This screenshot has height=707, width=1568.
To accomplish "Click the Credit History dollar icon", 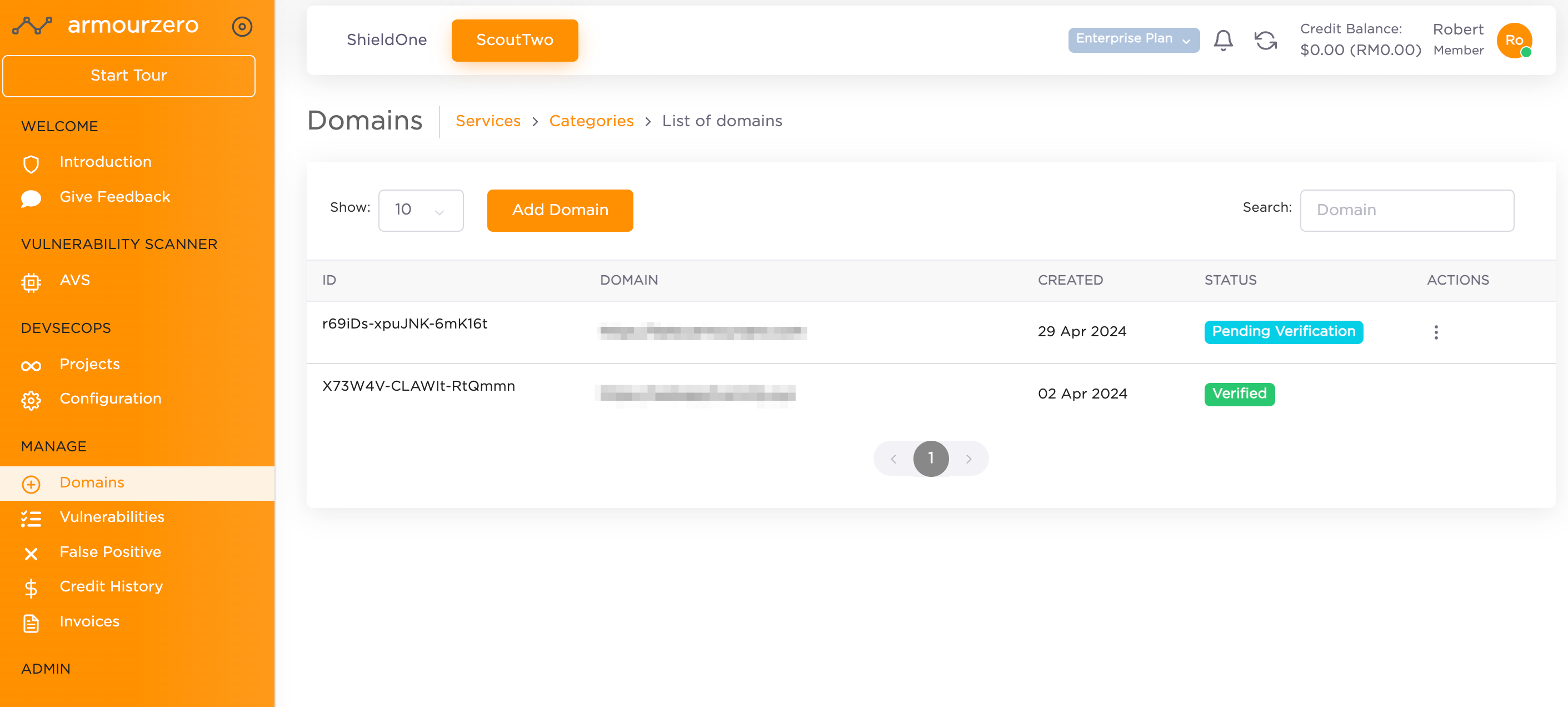I will pyautogui.click(x=31, y=587).
